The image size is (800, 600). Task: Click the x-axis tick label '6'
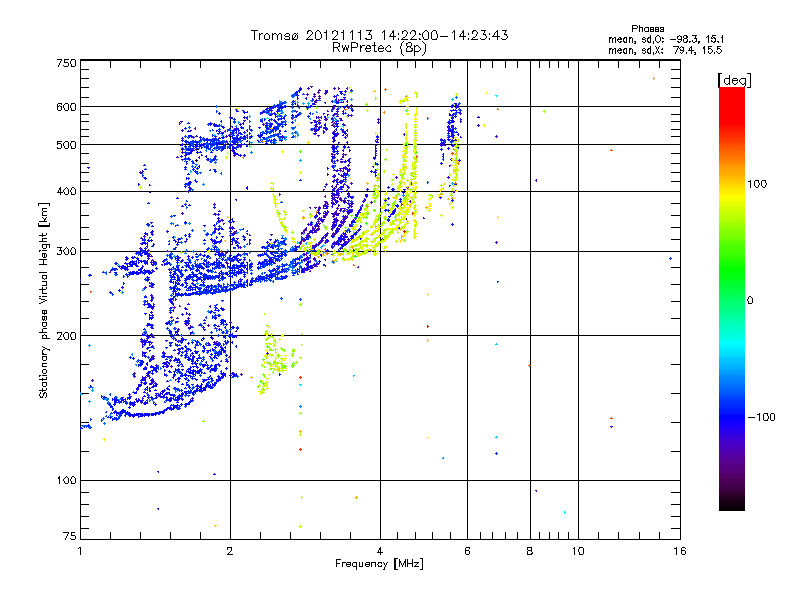pos(467,551)
